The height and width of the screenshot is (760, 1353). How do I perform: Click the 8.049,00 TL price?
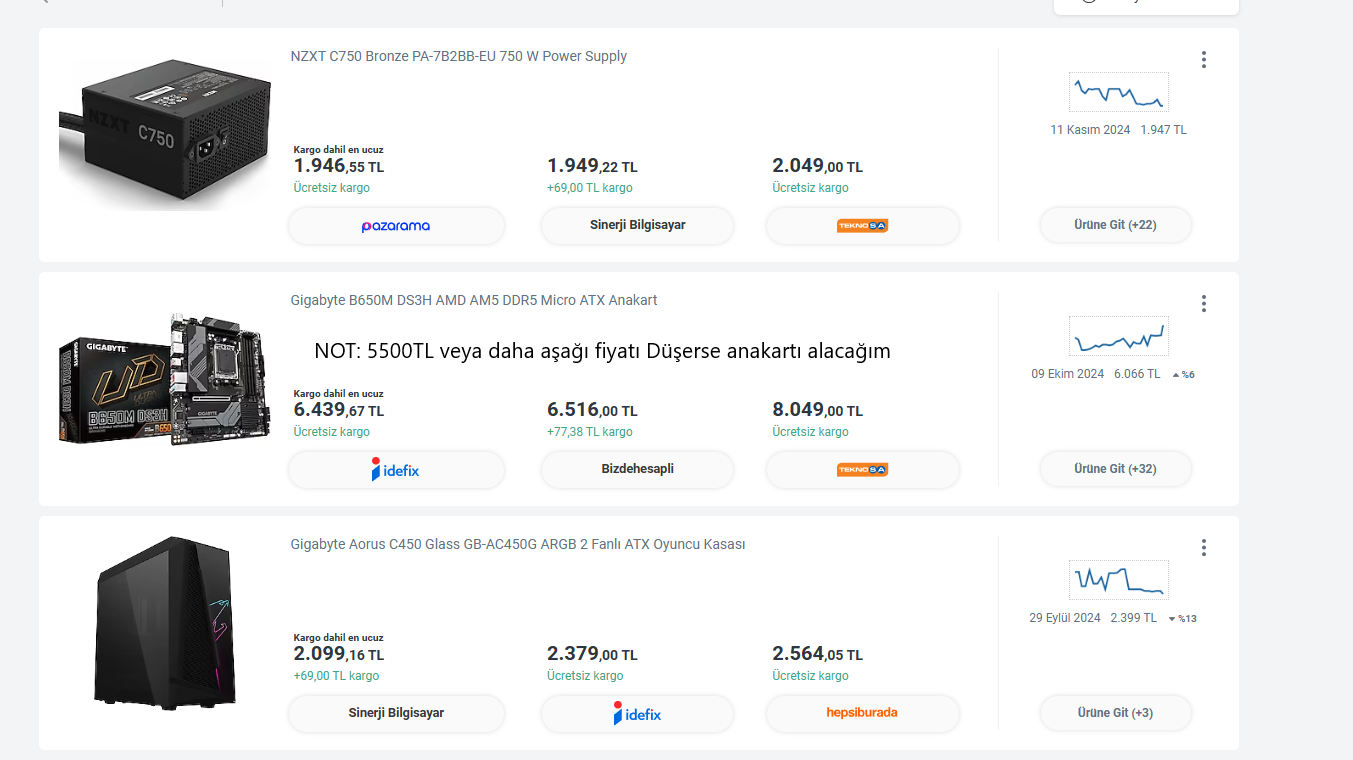point(817,411)
